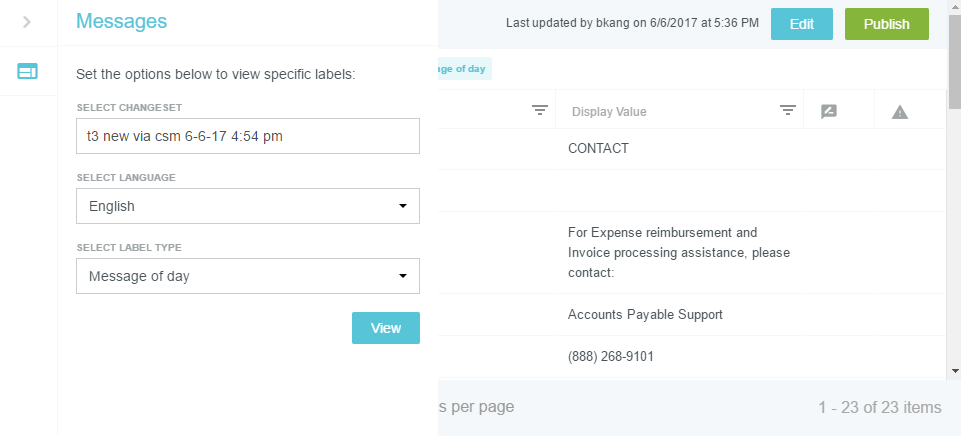Click the filter icon left of Display Value
The image size is (961, 436).
pyautogui.click(x=540, y=110)
